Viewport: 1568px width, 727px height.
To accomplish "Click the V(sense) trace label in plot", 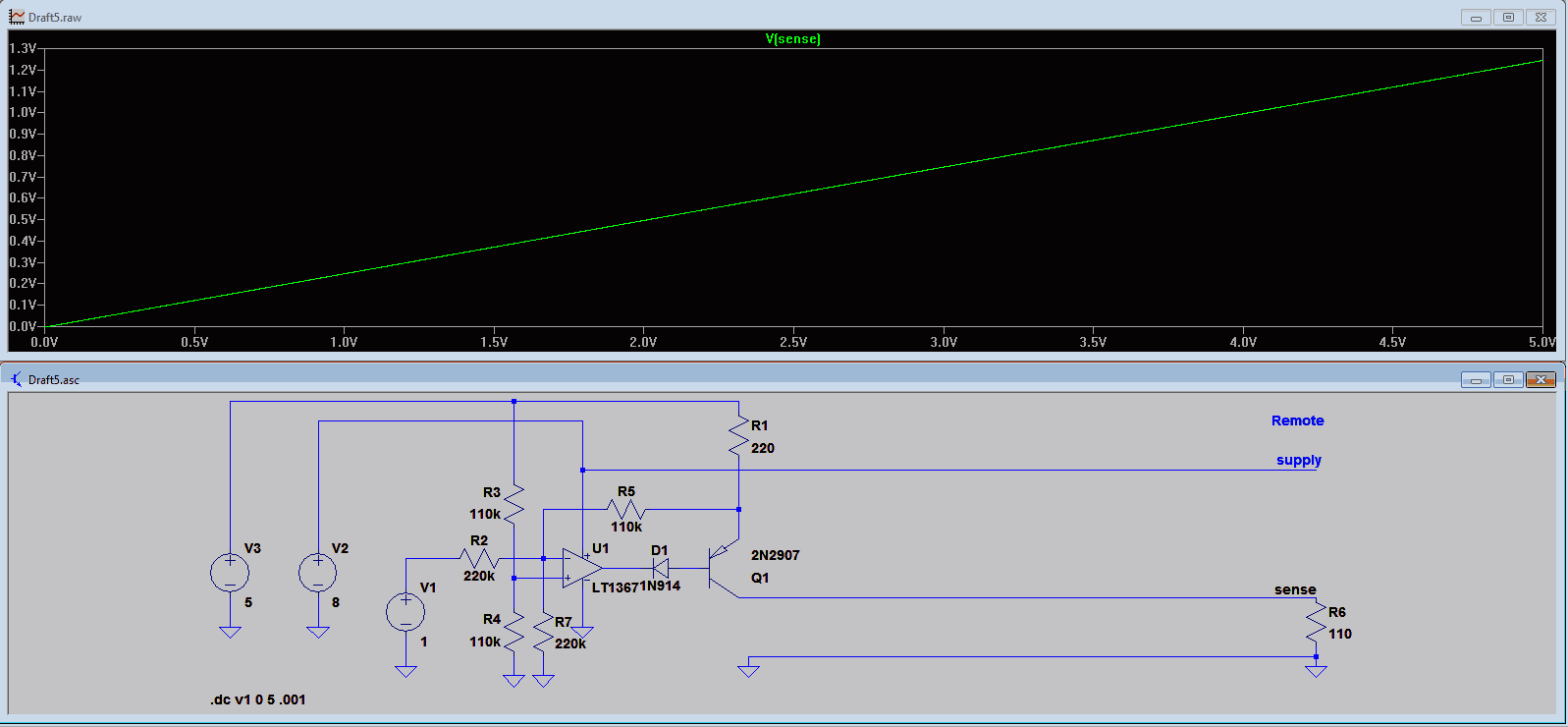I will click(x=792, y=39).
